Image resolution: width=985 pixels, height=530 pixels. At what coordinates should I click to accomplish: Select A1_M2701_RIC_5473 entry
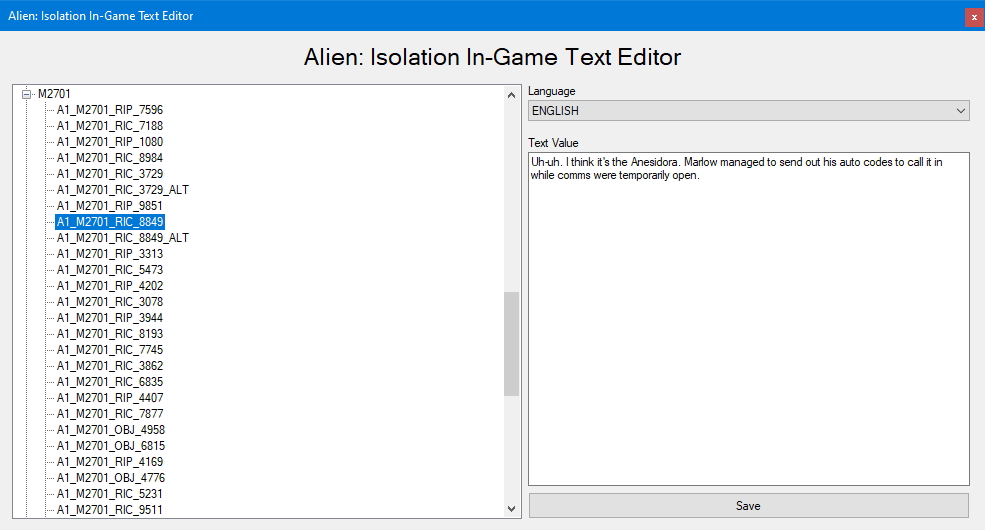[x=110, y=270]
